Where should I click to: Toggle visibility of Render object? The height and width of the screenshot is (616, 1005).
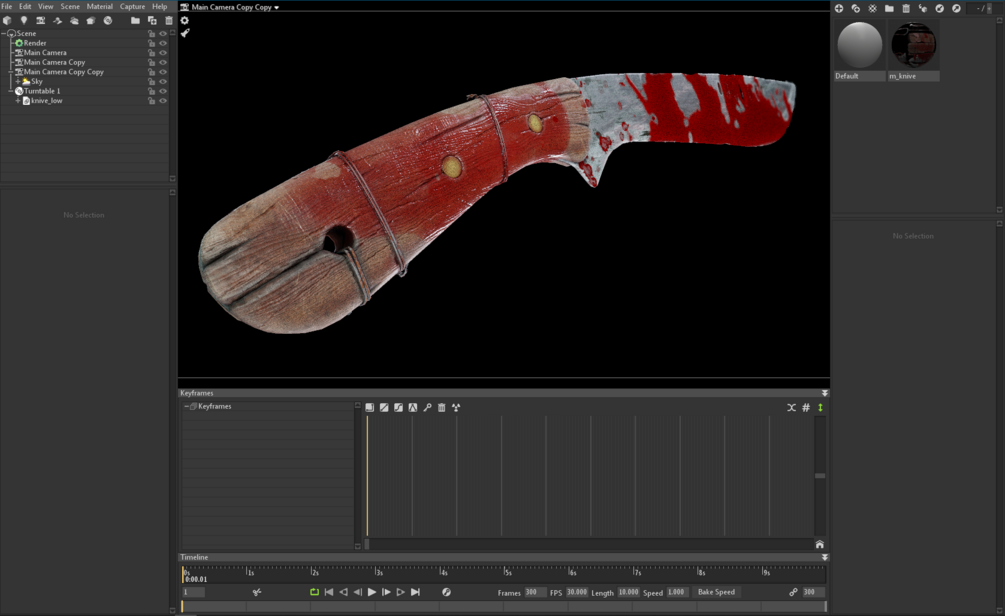coord(163,44)
